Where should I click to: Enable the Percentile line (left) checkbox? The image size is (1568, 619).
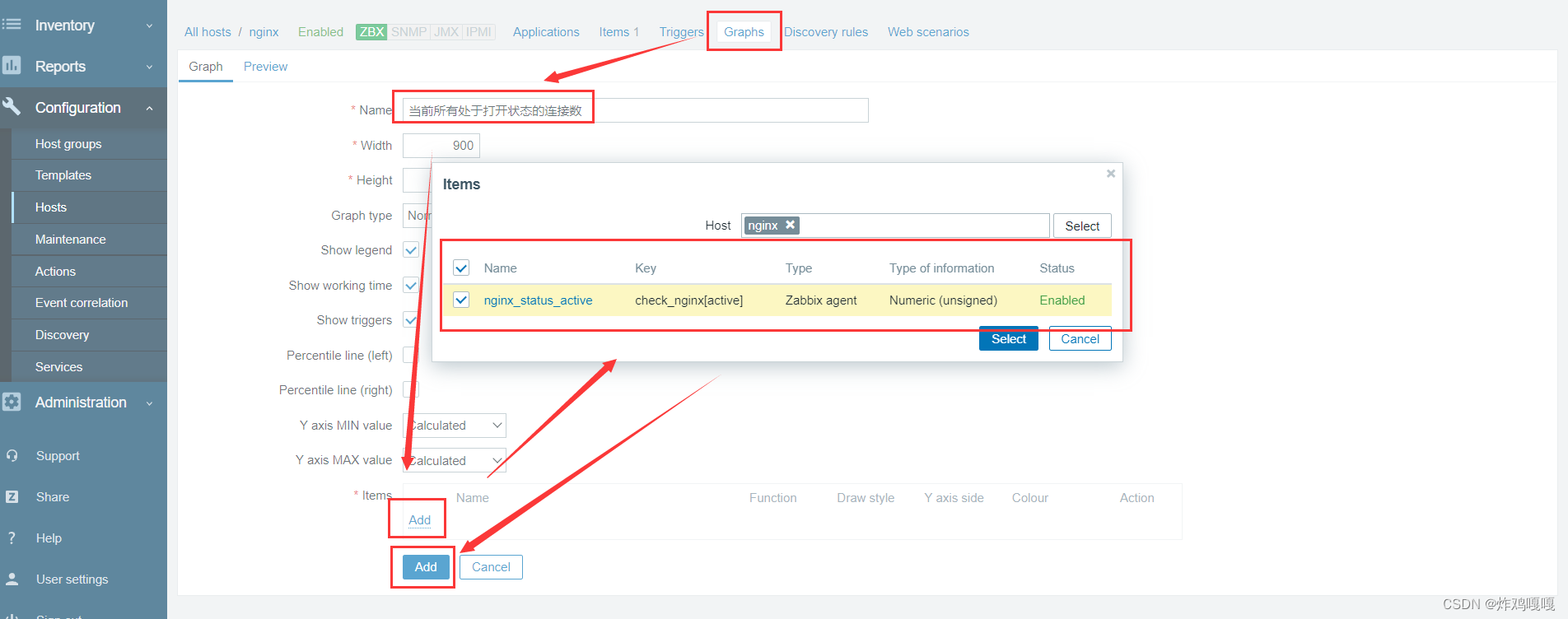tap(411, 356)
